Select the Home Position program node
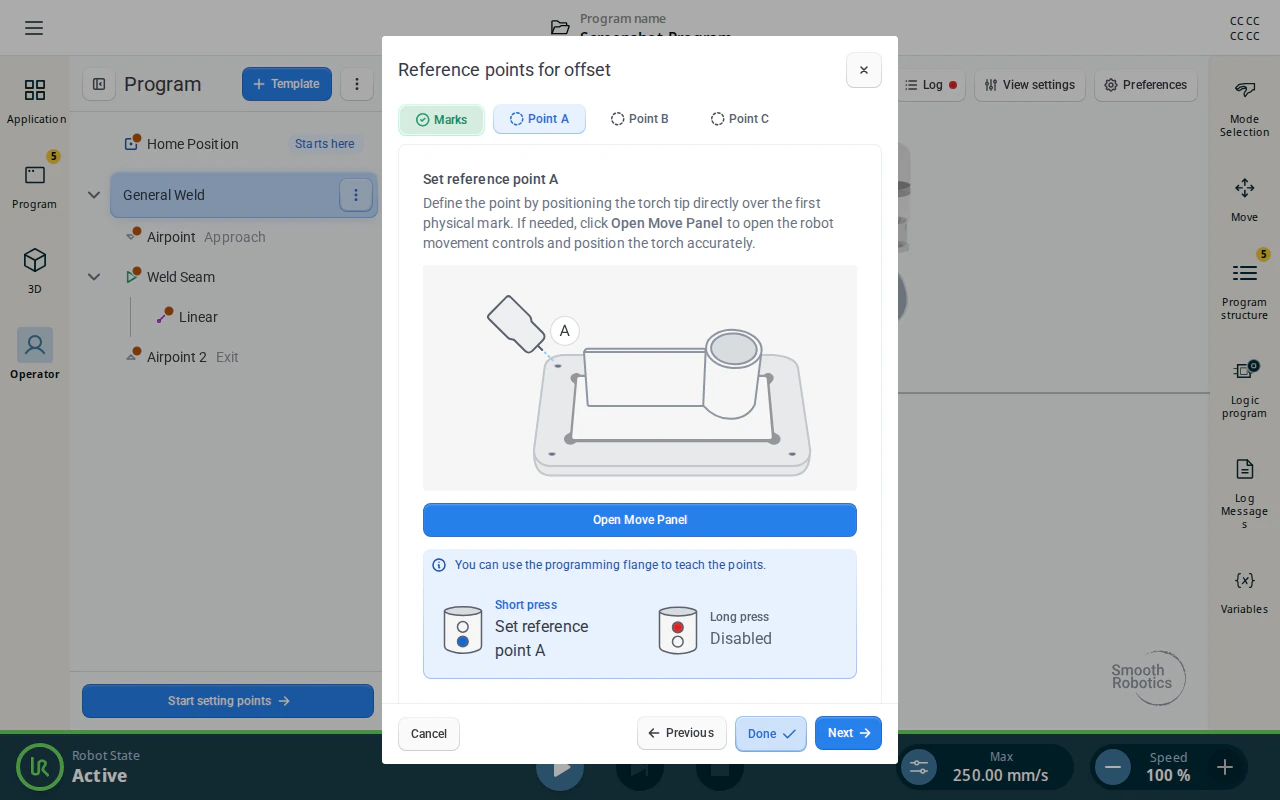The image size is (1280, 800). tap(192, 144)
